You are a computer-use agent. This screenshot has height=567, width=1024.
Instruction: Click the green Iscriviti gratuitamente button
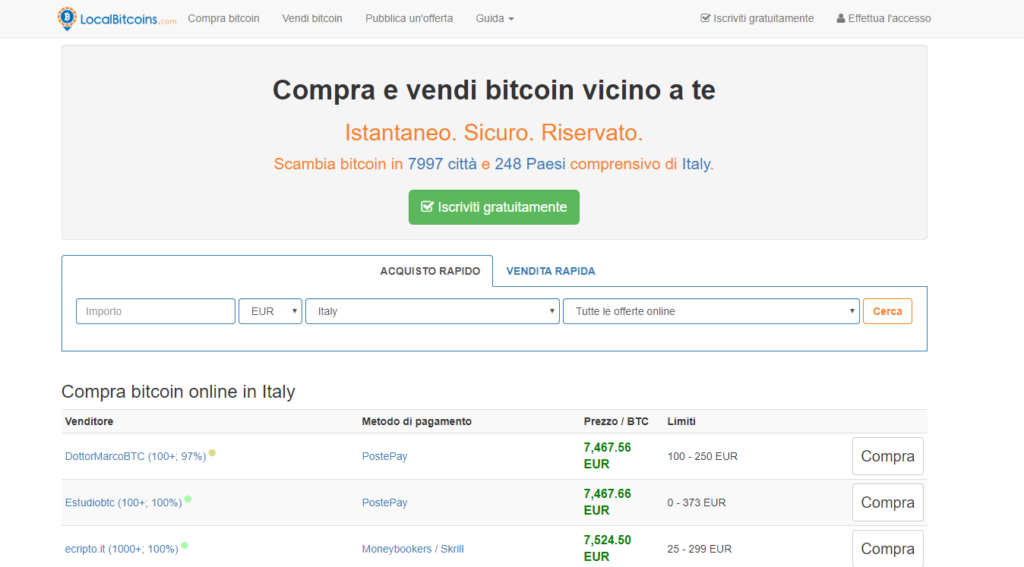[x=494, y=207]
